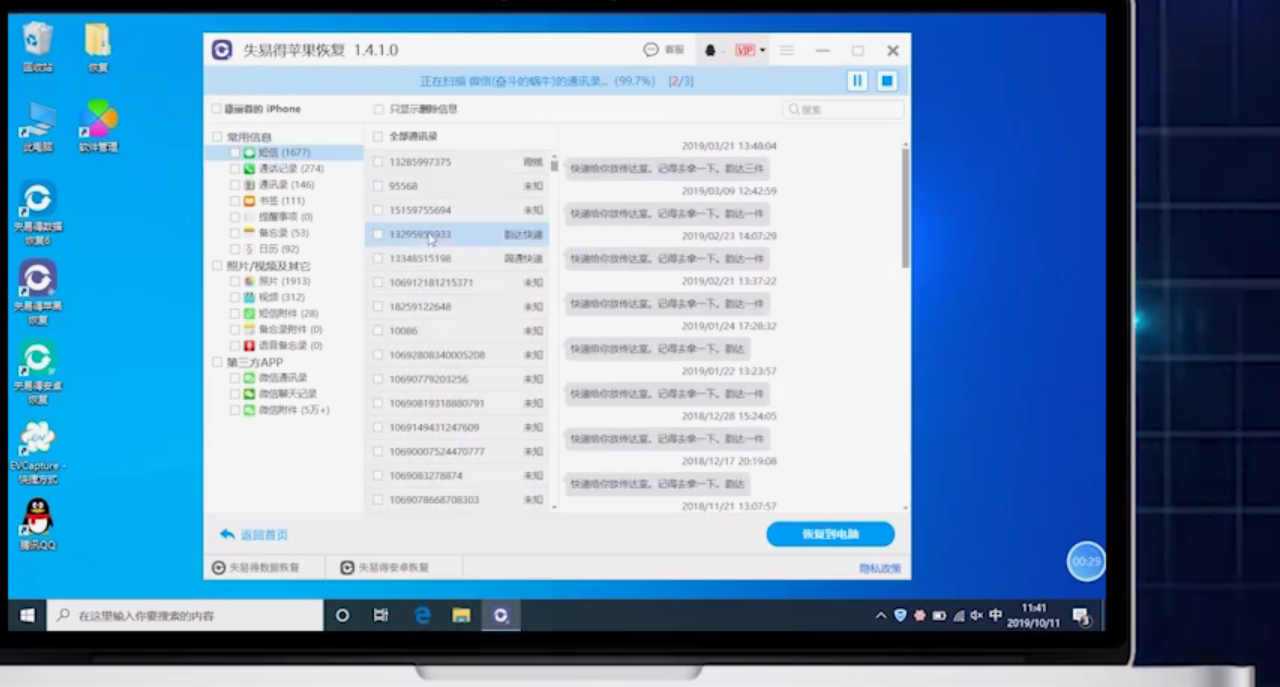The width and height of the screenshot is (1280, 687).
Task: Click the message pane scrollbar thumb
Action: pyautogui.click(x=906, y=207)
